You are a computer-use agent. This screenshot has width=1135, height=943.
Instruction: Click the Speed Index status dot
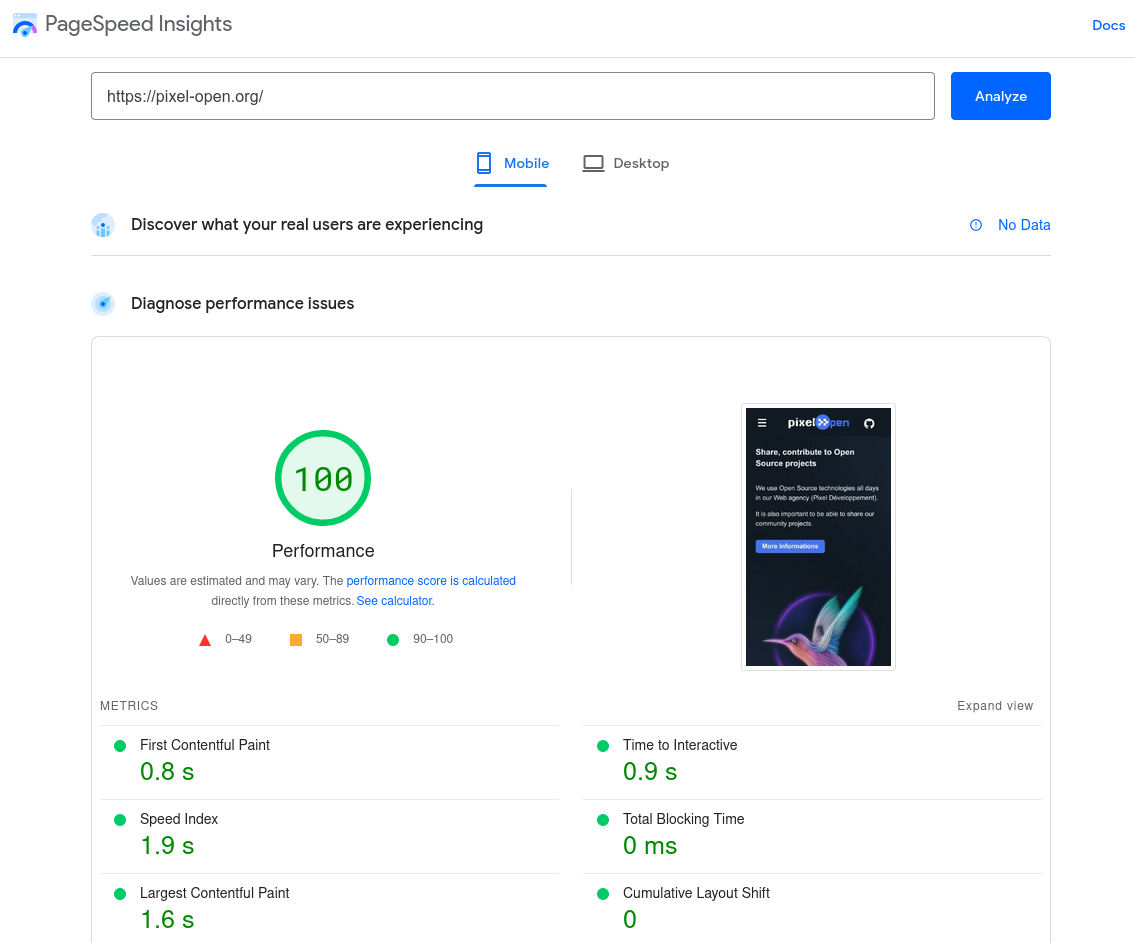tap(120, 820)
